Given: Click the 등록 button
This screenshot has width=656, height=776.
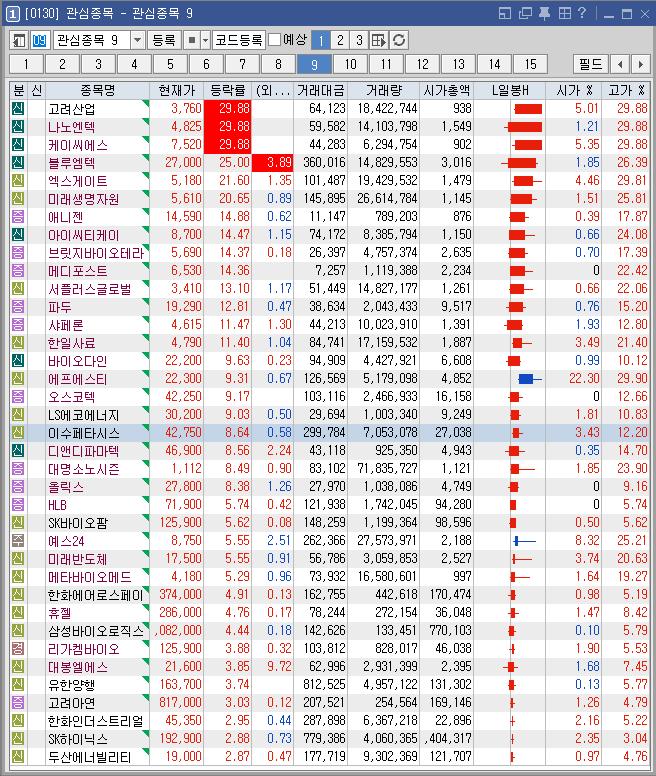Looking at the screenshot, I should pyautogui.click(x=164, y=40).
